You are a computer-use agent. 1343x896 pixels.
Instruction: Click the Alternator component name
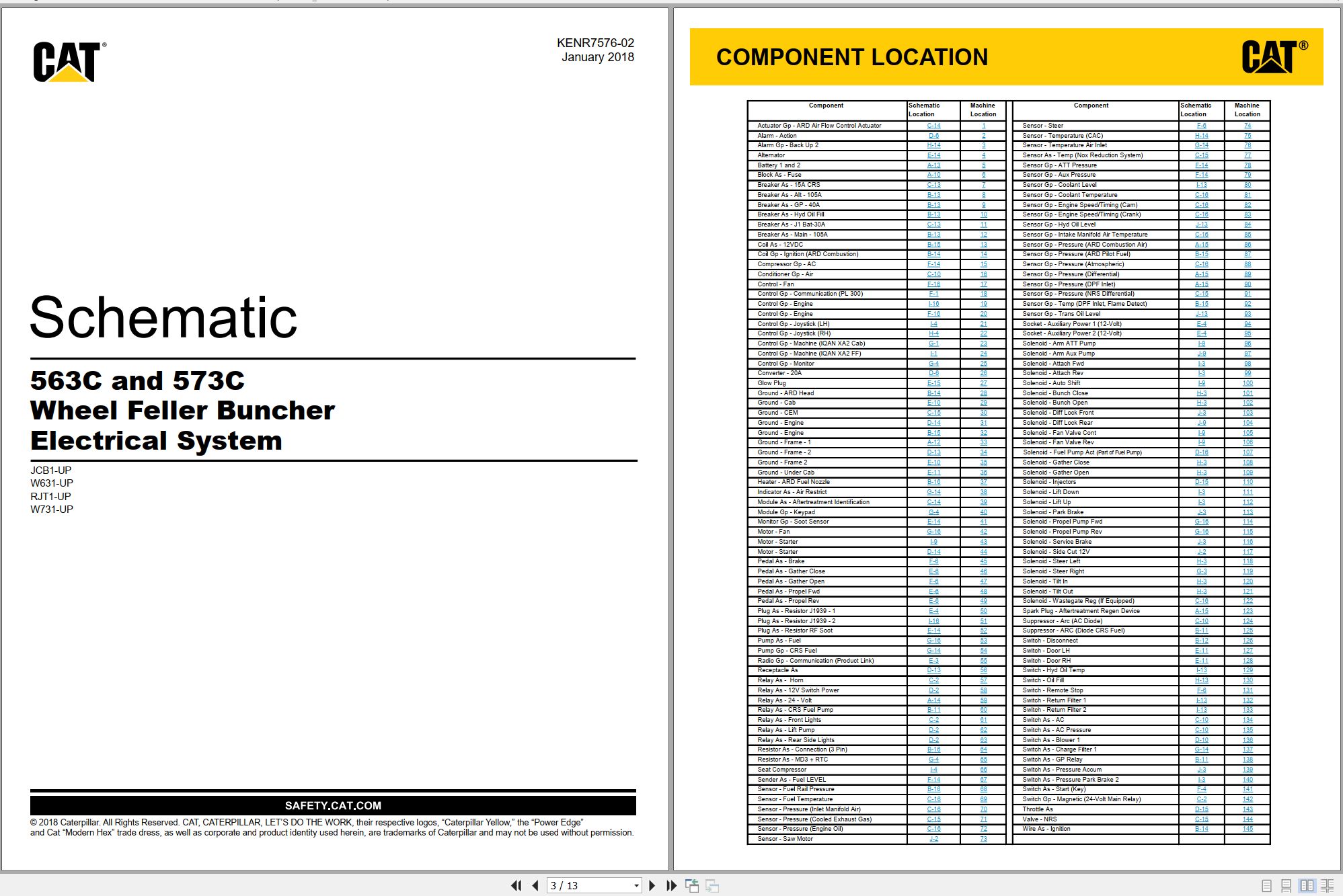(x=771, y=155)
